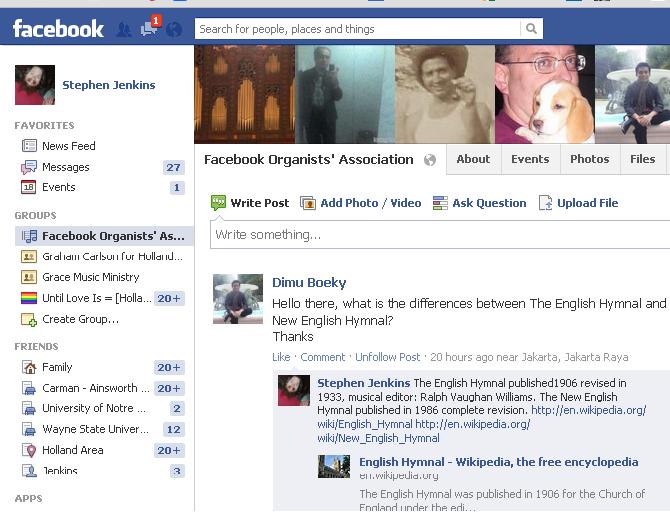Click the organ pipes cover photo
Image resolution: width=670 pixels, height=515 pixels.
tap(244, 94)
